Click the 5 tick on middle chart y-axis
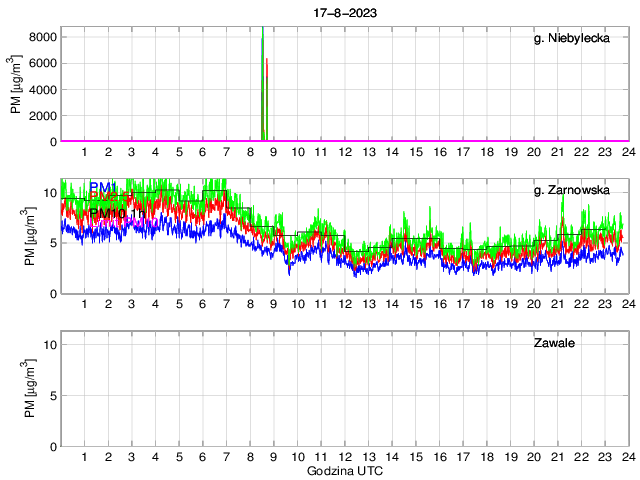Screen dimensions: 640x480 (x=52, y=243)
